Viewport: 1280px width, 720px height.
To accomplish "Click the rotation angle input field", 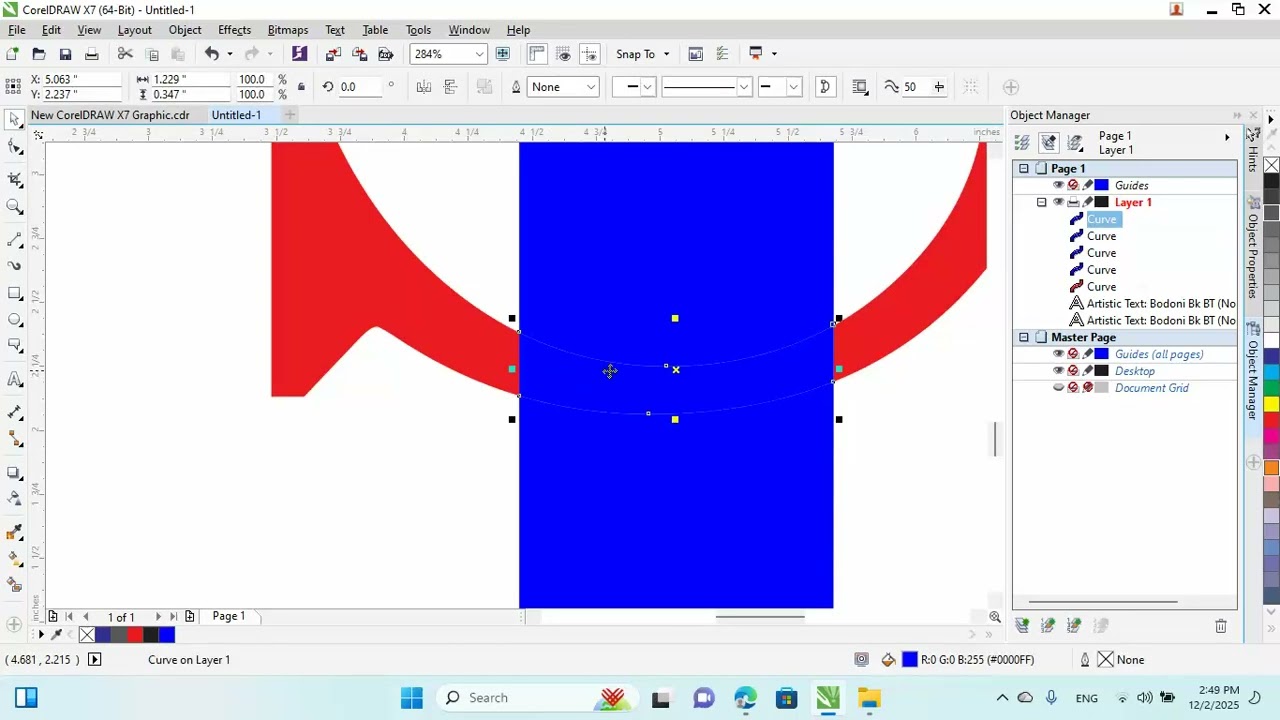I will 359,87.
